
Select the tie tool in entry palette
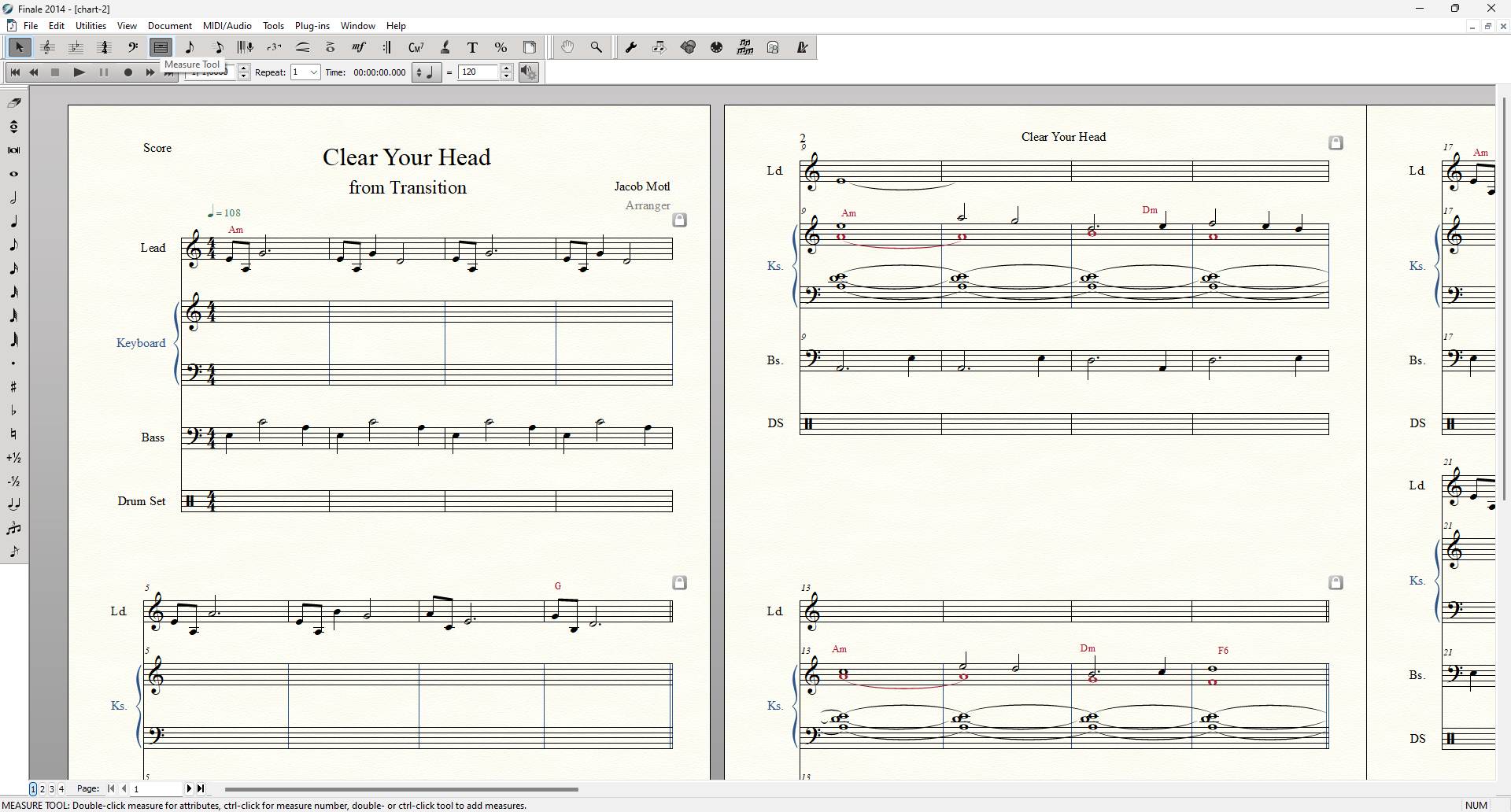click(14, 504)
